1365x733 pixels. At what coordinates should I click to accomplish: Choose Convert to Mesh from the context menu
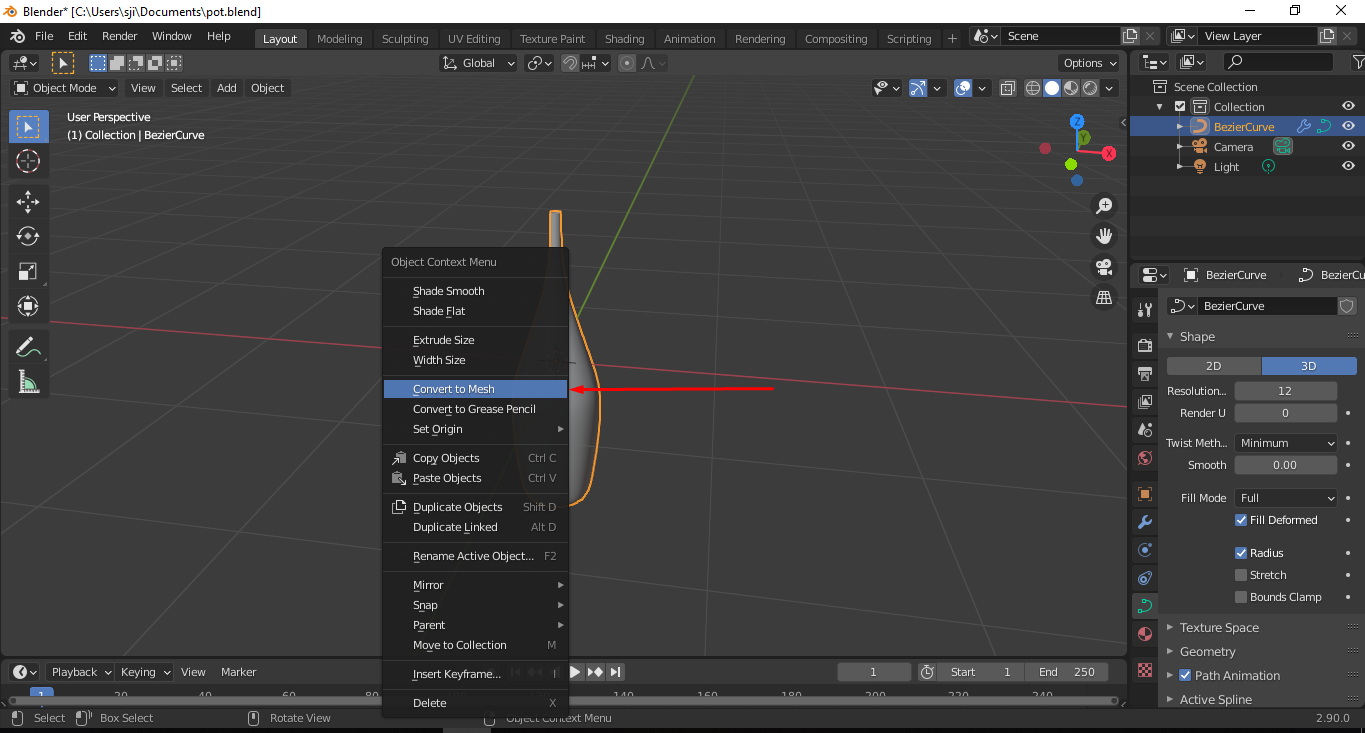click(x=455, y=388)
